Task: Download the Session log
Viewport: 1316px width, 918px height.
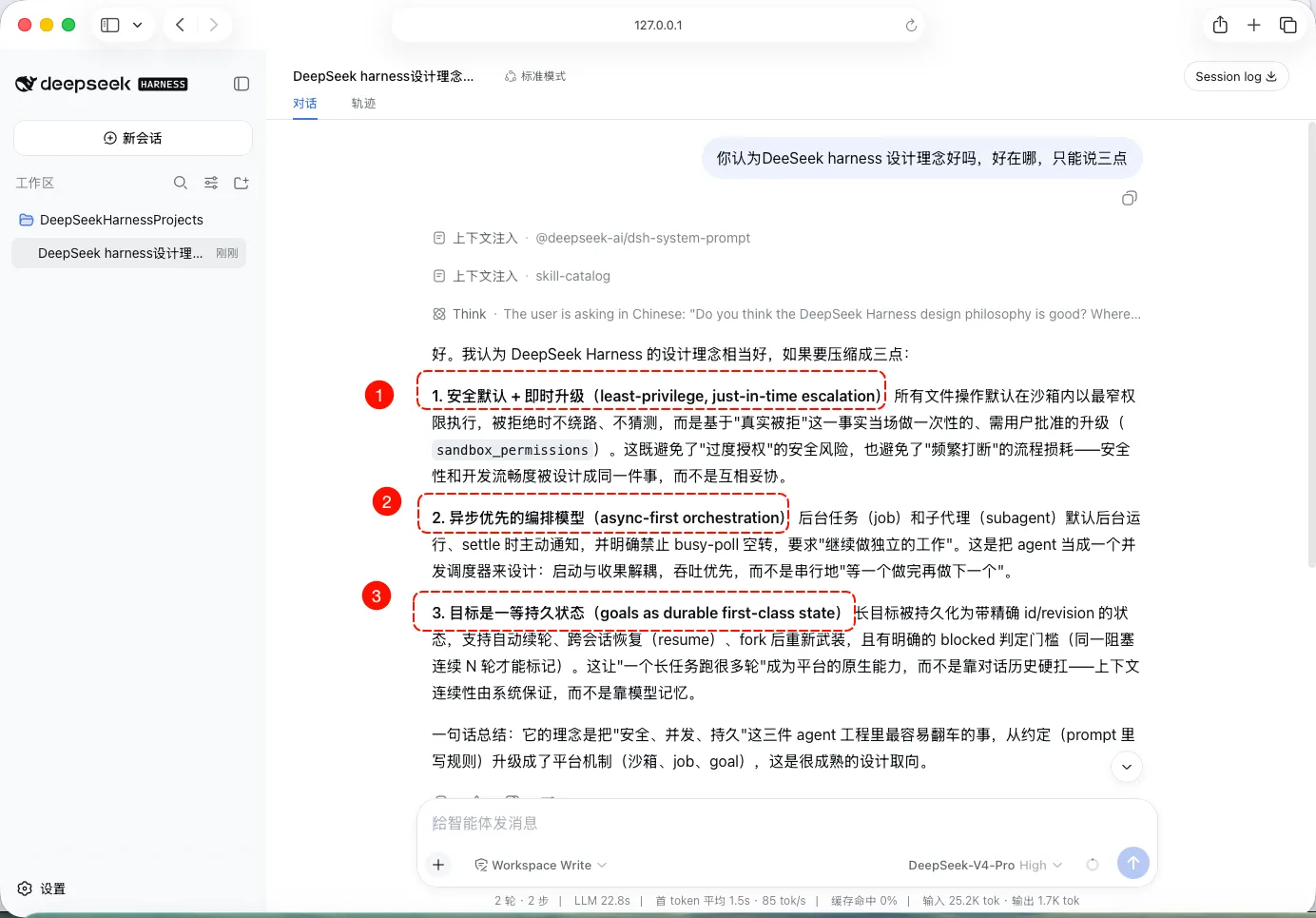Action: click(x=1236, y=77)
